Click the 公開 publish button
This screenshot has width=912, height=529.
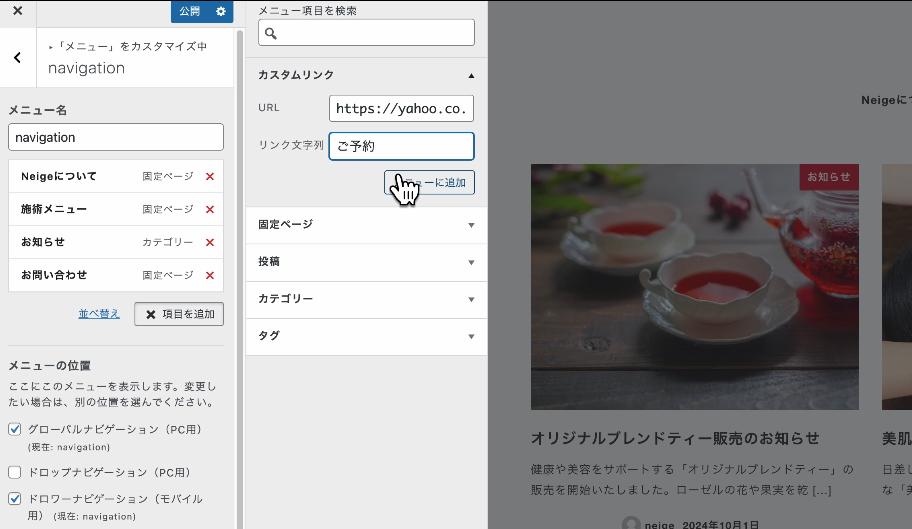click(190, 11)
